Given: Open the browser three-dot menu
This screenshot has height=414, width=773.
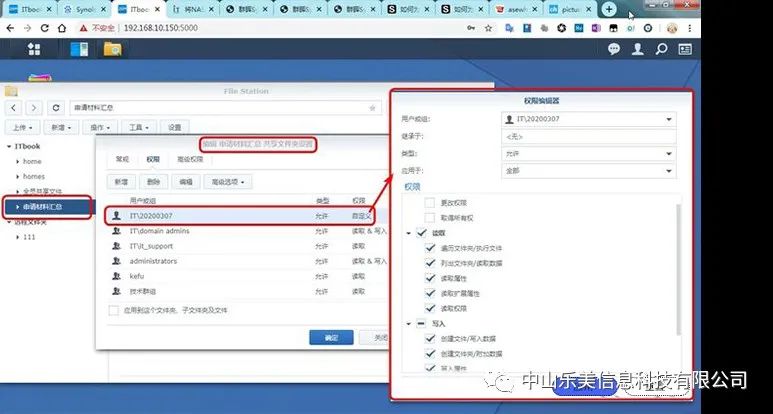Looking at the screenshot, I should pyautogui.click(x=690, y=28).
